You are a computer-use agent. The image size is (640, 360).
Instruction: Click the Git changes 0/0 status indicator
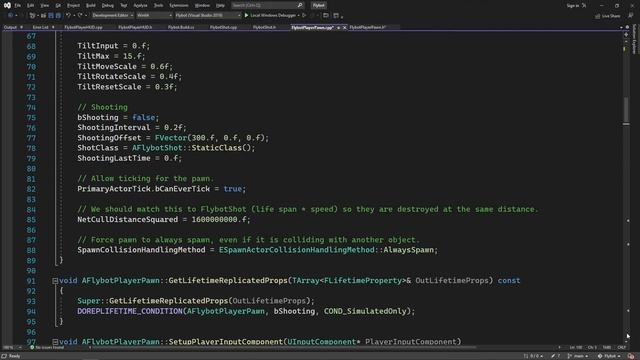(x=533, y=356)
